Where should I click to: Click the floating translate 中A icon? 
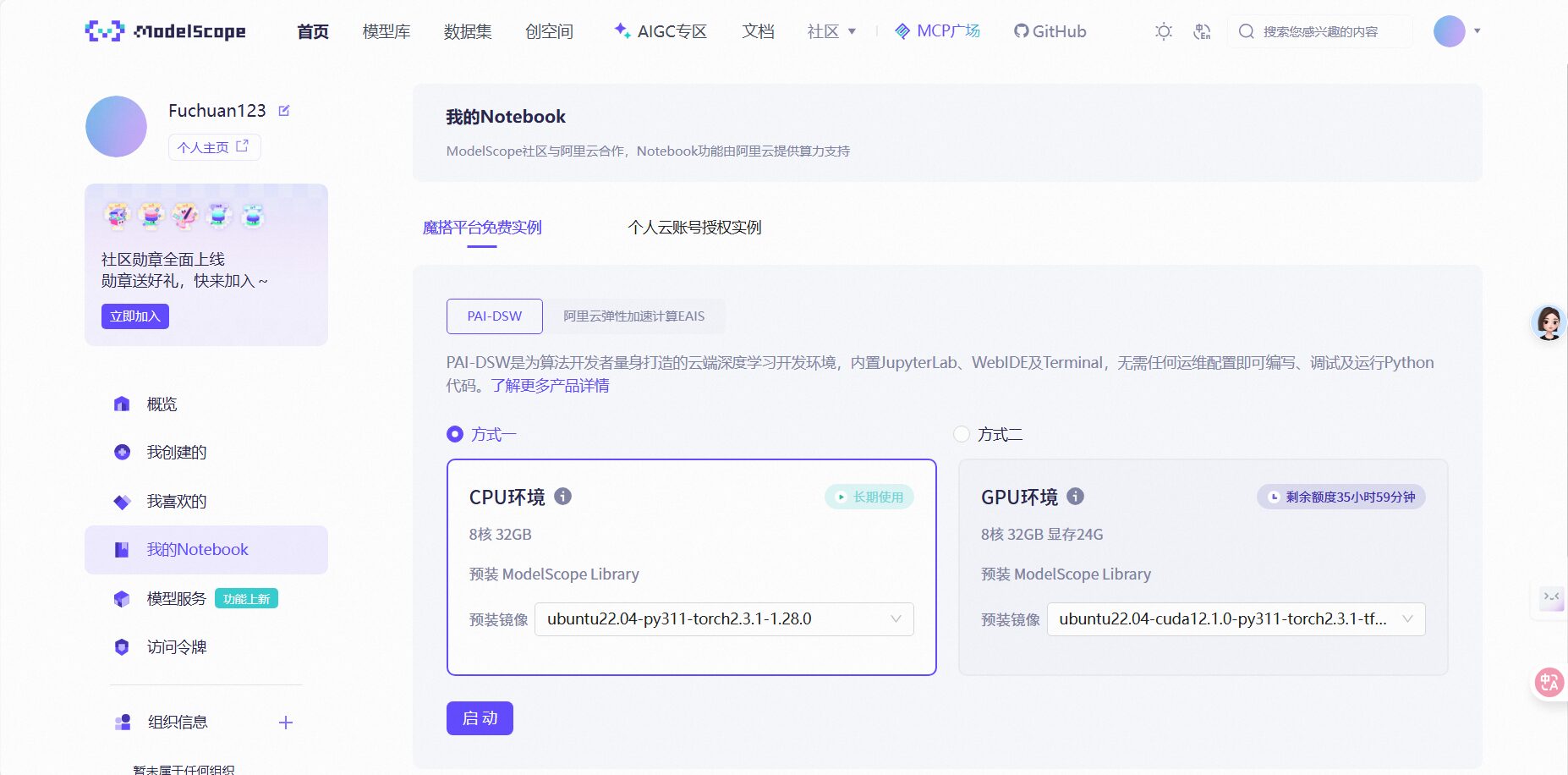(x=1549, y=681)
